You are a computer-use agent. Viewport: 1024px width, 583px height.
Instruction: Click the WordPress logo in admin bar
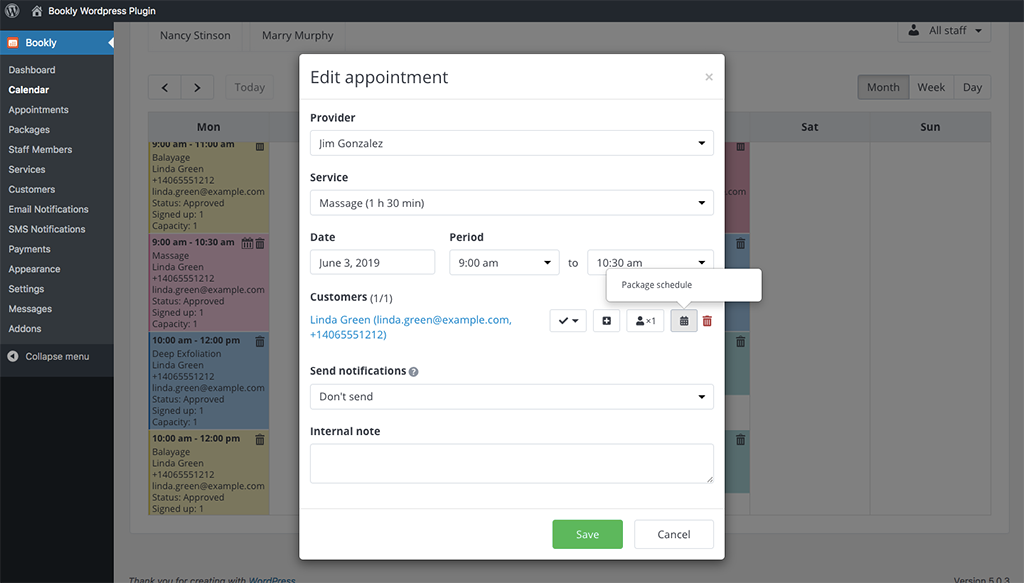click(12, 11)
